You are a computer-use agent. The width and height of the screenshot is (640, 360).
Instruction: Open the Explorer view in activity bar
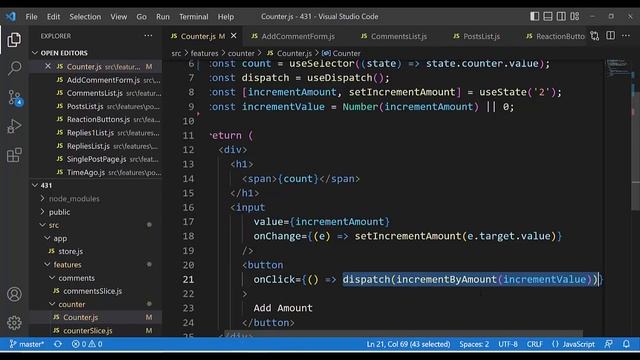[14, 40]
